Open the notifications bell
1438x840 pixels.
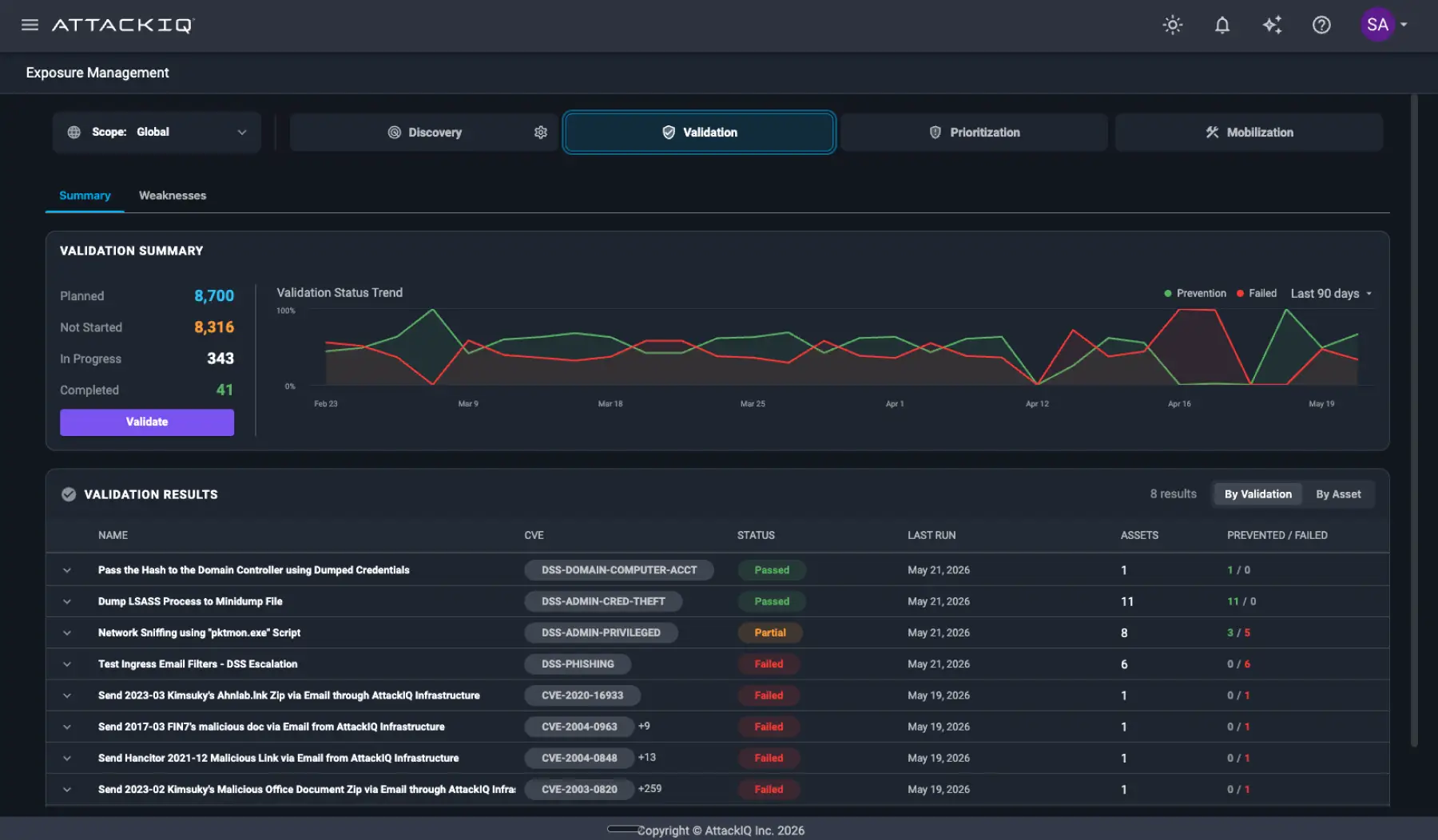[x=1222, y=25]
